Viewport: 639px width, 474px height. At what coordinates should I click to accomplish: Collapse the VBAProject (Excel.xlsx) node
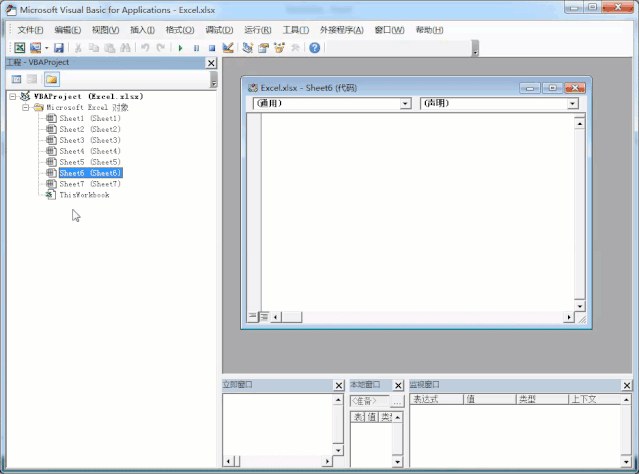(13, 97)
